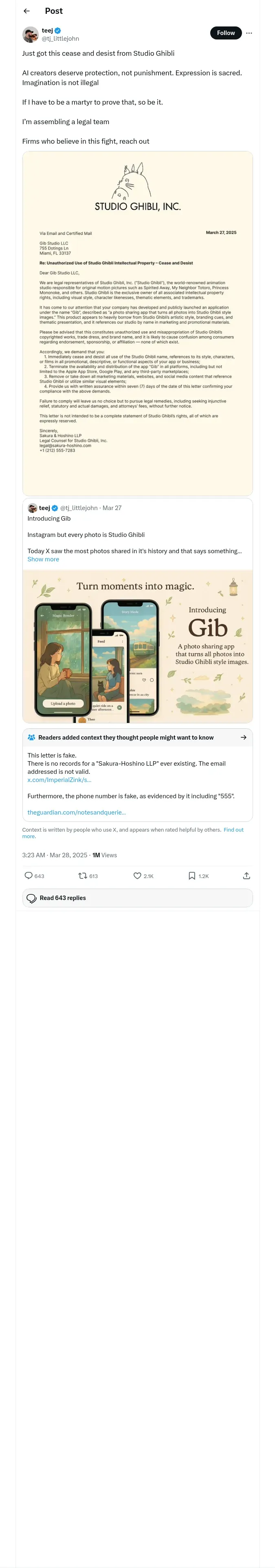Screen dimensions: 275x1568
Task: Click the back arrow icon
Action: pyautogui.click(x=26, y=11)
